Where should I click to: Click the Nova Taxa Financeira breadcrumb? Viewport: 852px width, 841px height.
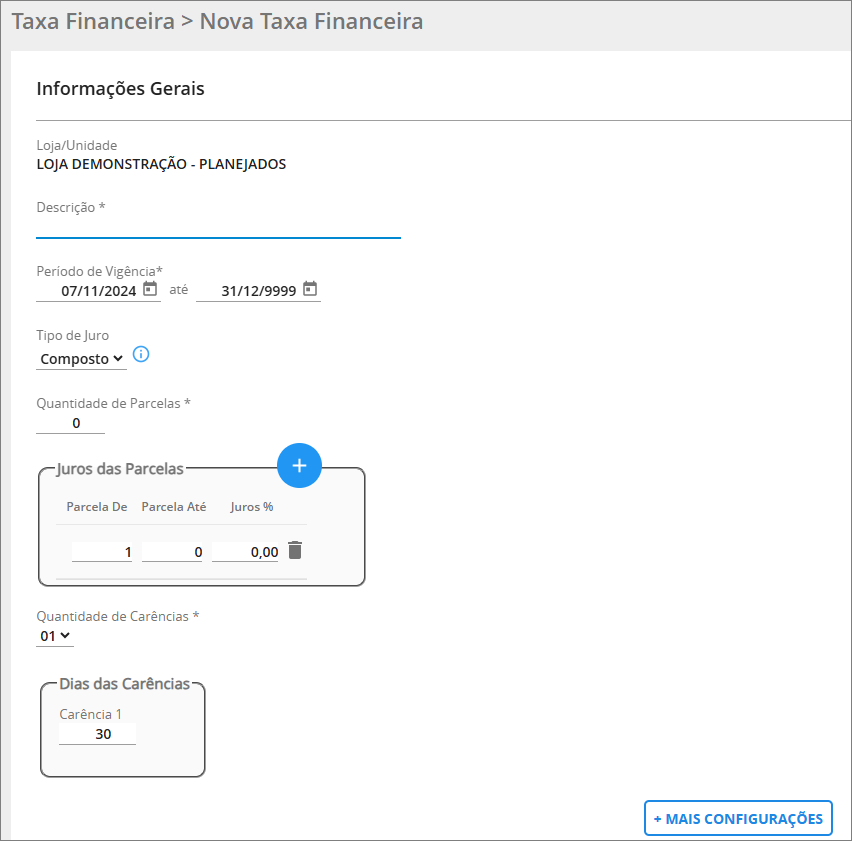311,22
